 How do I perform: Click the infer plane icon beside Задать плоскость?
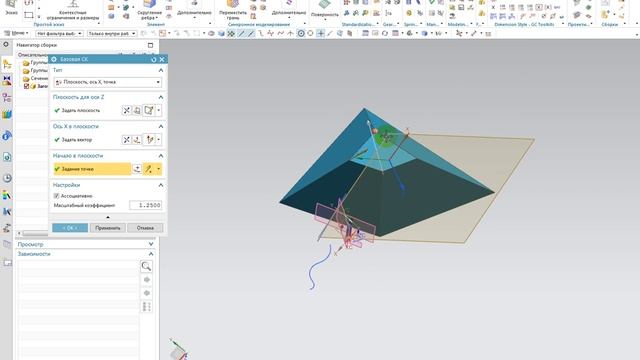pos(149,110)
